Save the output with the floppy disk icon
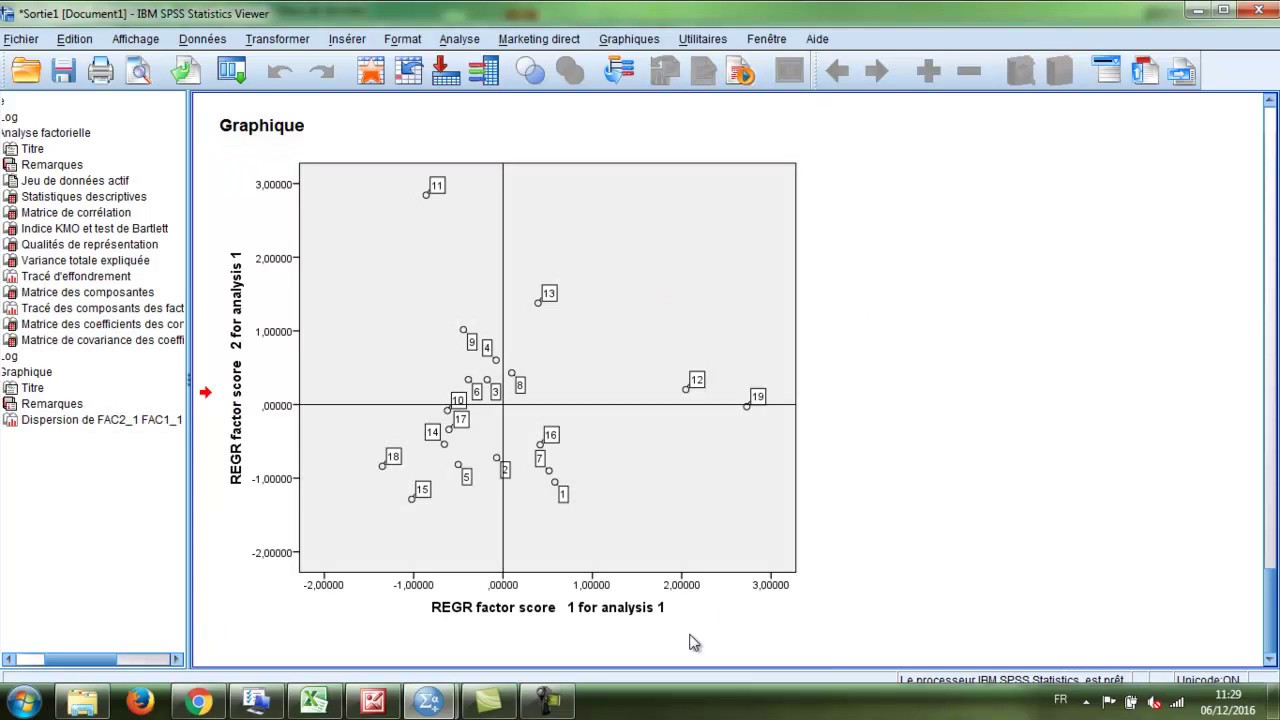 tap(63, 71)
